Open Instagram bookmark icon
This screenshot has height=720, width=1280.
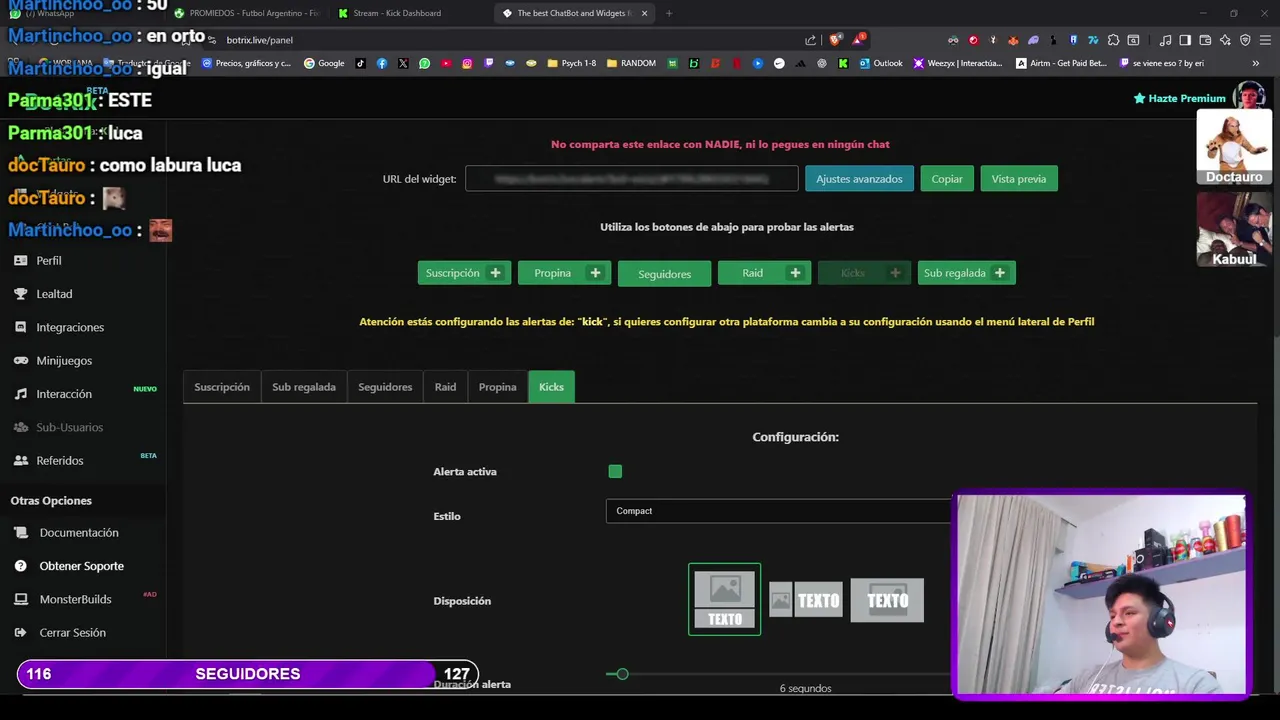tap(467, 63)
